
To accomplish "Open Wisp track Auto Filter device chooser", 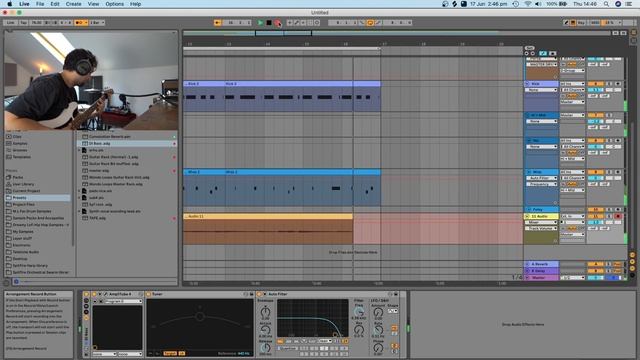I will [x=541, y=178].
